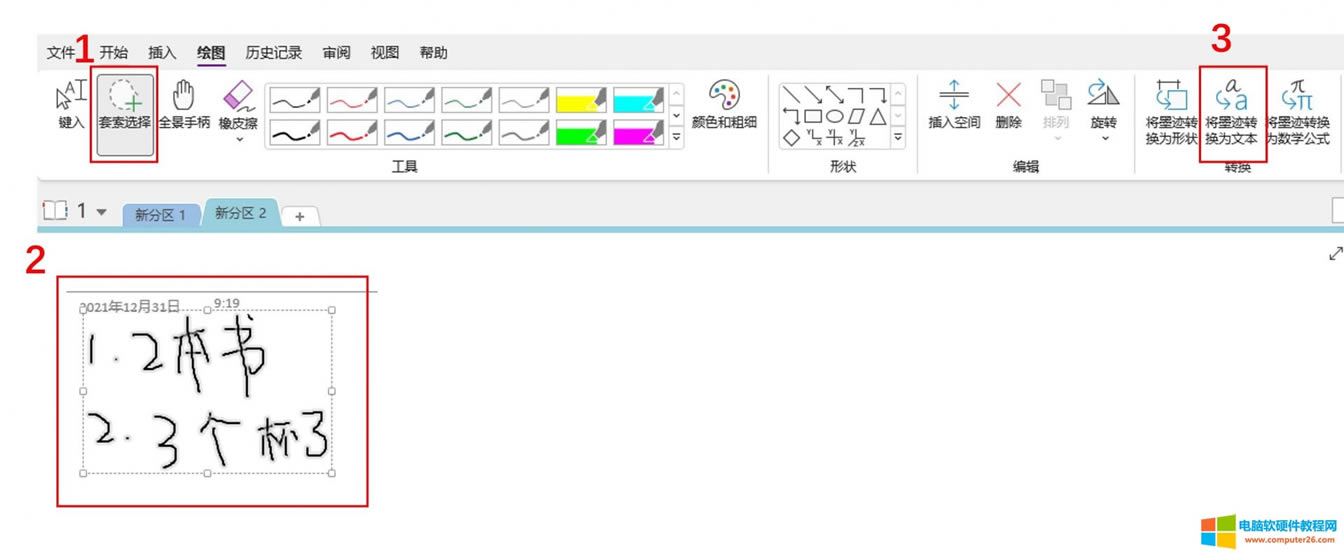The image size is (1344, 554).
Task: Open the notebook list dropdown arrow
Action: pos(101,212)
